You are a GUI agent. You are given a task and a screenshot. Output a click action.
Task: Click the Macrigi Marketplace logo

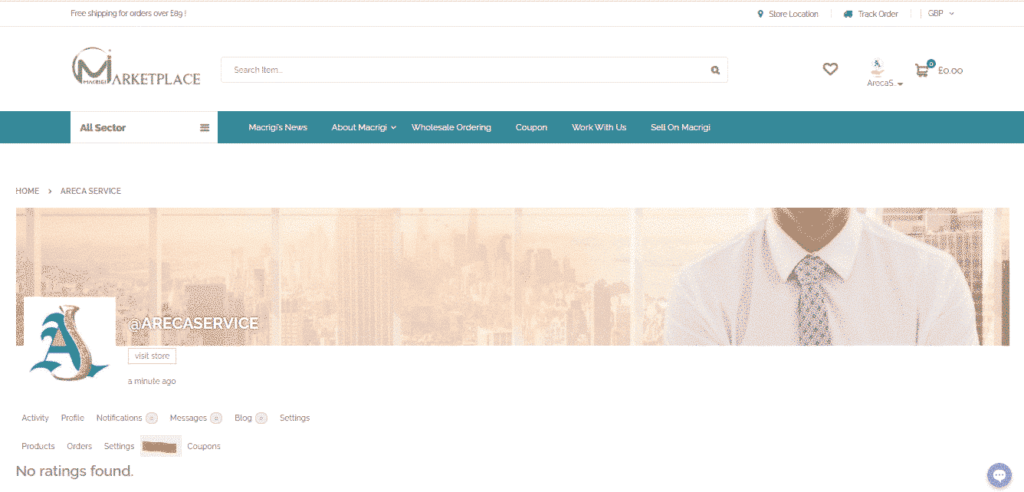click(136, 67)
